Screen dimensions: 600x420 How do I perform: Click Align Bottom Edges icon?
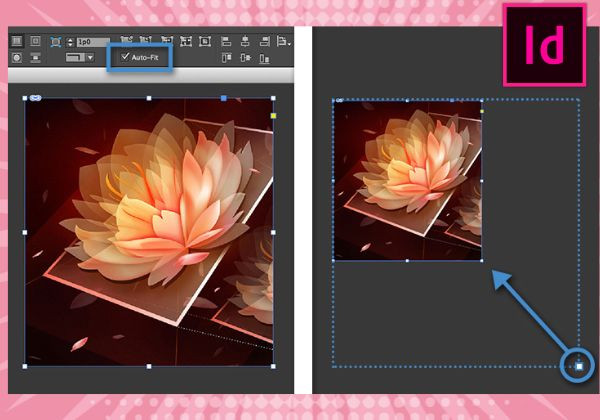click(x=264, y=59)
